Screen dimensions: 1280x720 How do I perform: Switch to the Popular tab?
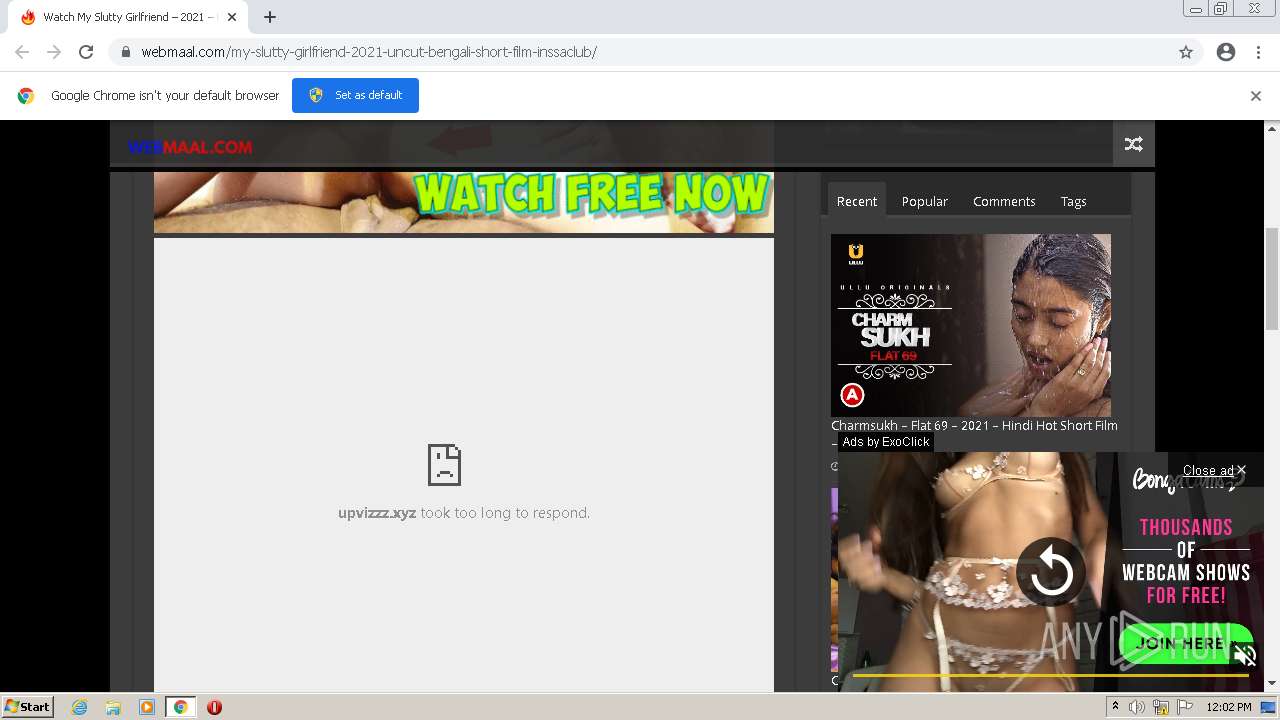click(925, 201)
